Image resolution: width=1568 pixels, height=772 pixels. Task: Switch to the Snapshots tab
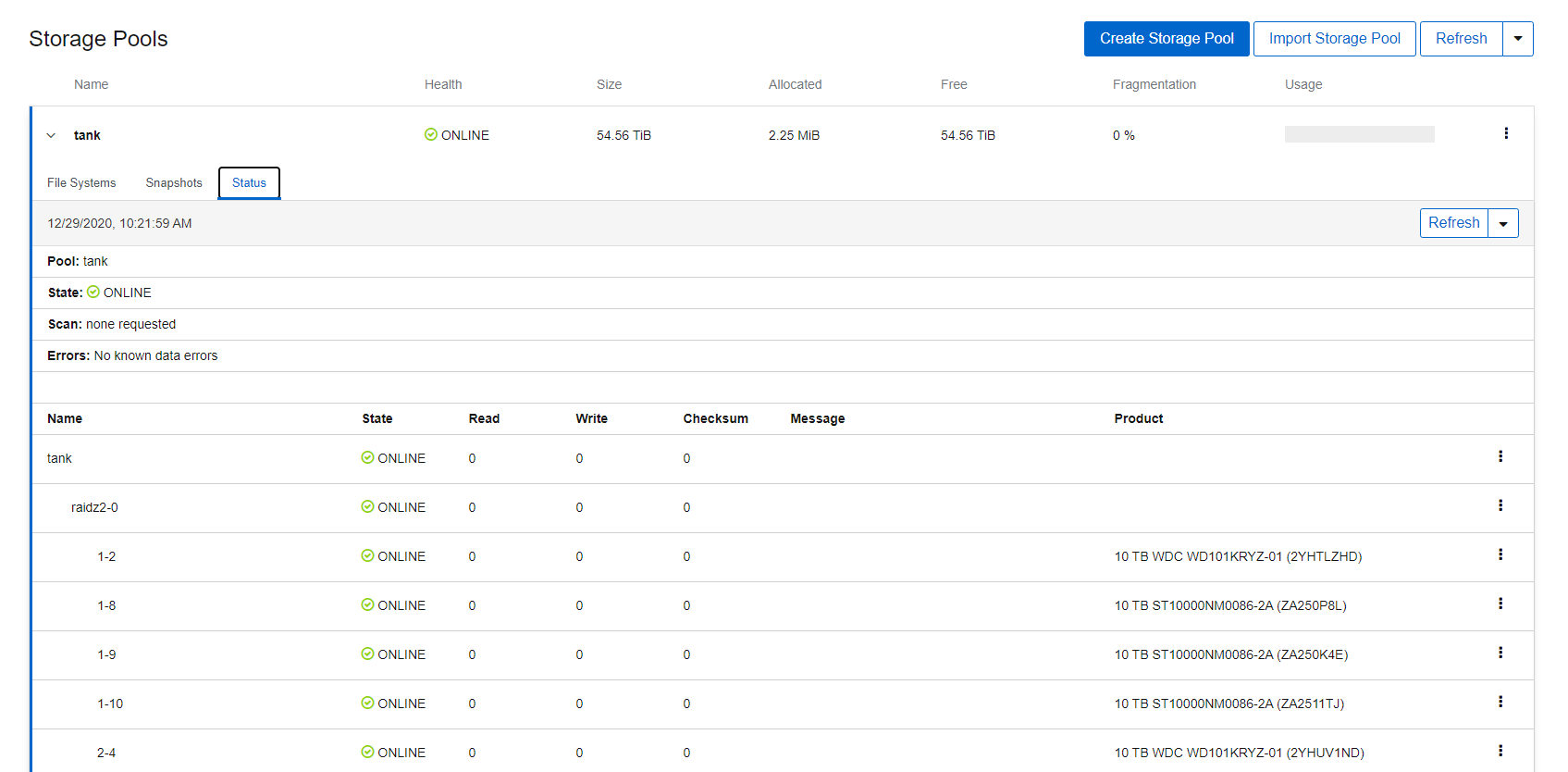174,182
